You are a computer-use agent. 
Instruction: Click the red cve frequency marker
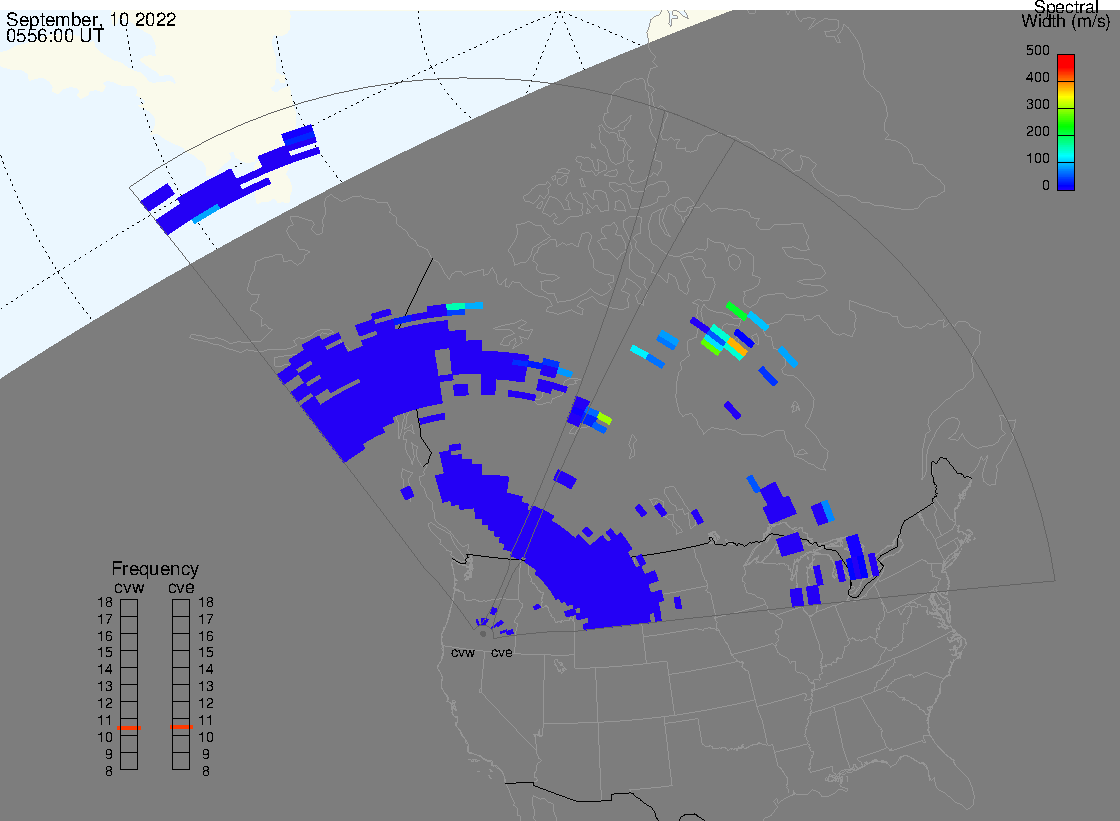tap(181, 727)
